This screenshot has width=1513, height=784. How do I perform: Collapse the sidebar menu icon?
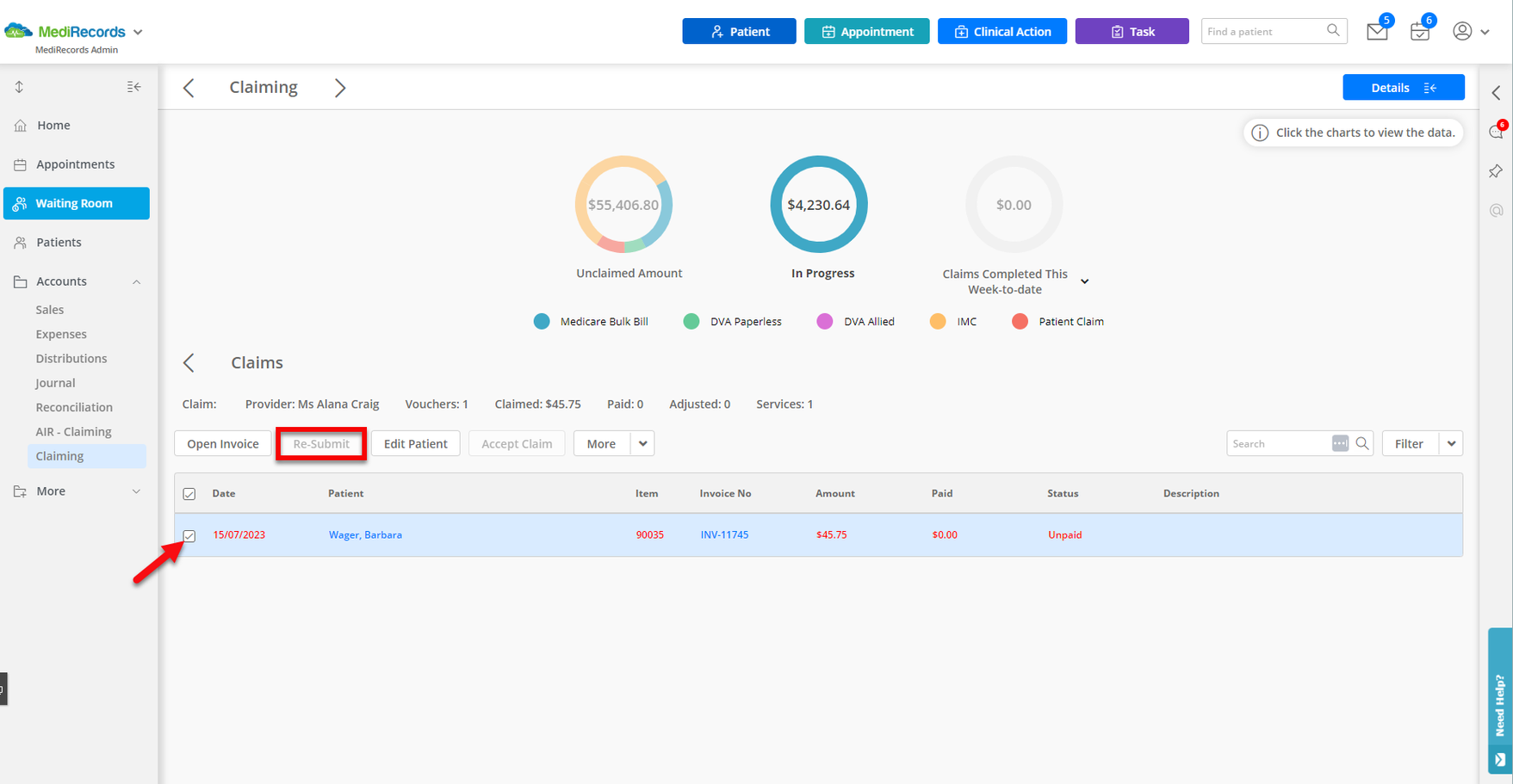133,87
